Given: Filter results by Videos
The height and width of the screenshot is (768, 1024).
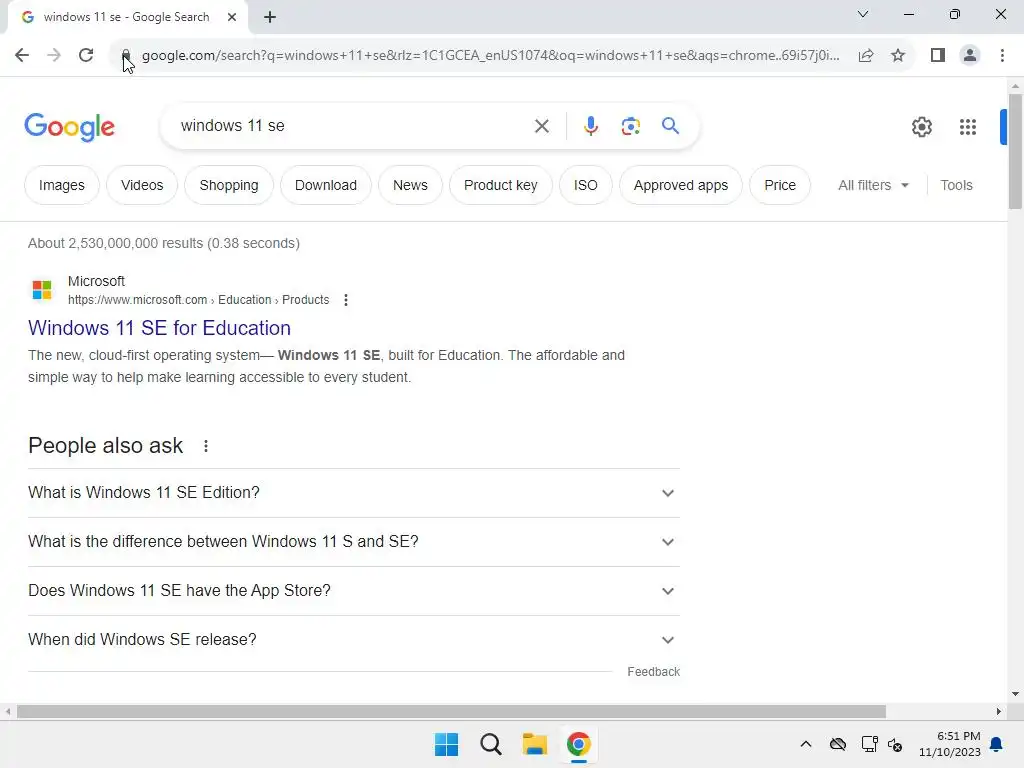Looking at the screenshot, I should click(142, 185).
